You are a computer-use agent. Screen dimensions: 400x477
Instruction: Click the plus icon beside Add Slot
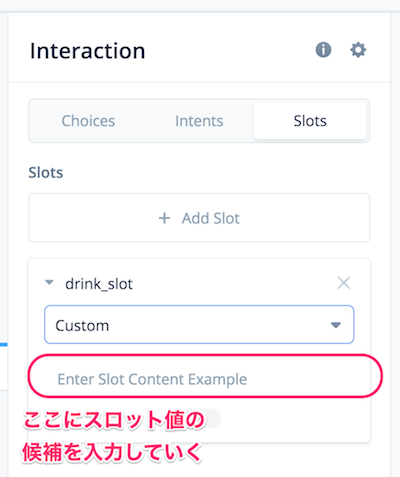(x=164, y=219)
